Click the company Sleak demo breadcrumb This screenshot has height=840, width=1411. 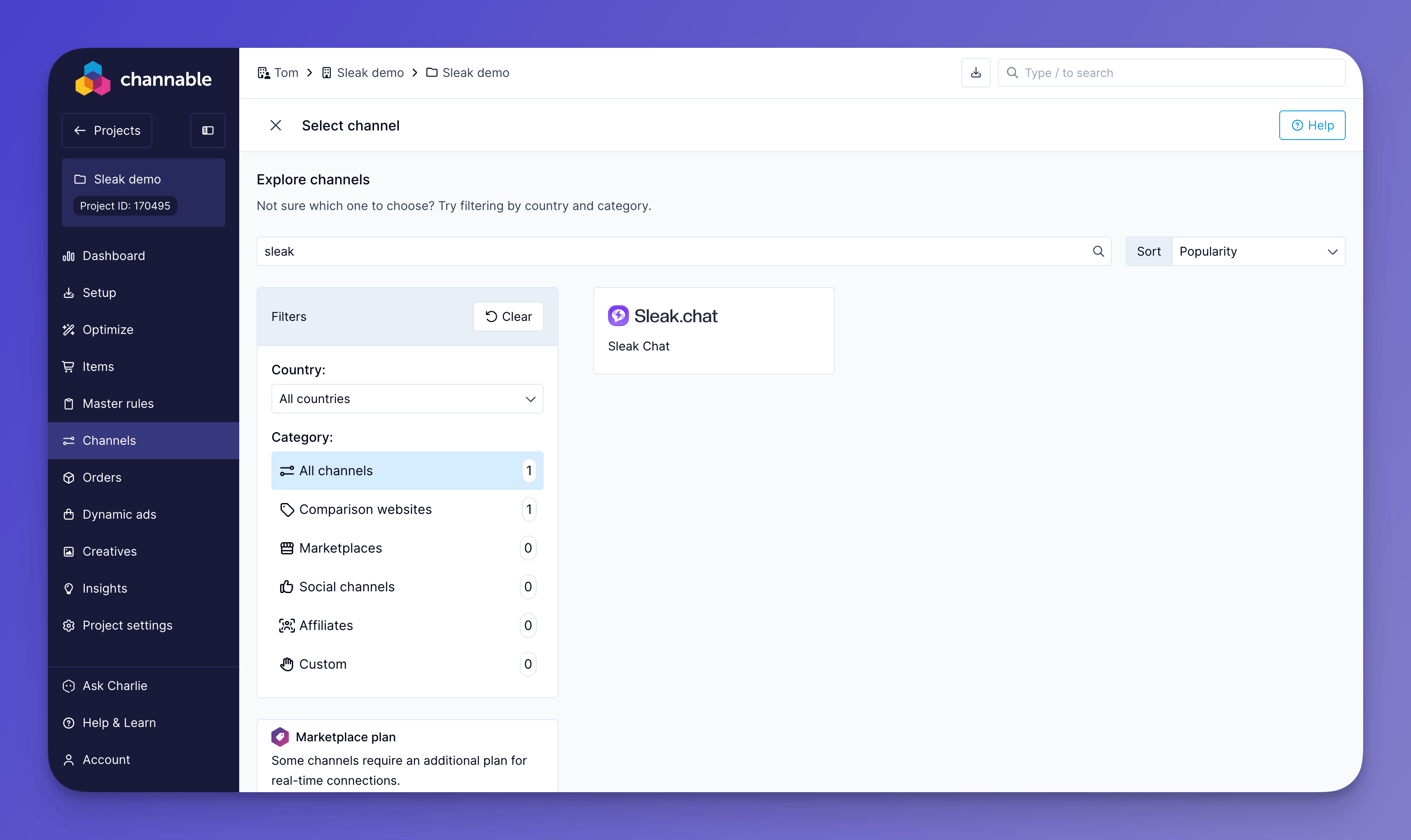[363, 73]
